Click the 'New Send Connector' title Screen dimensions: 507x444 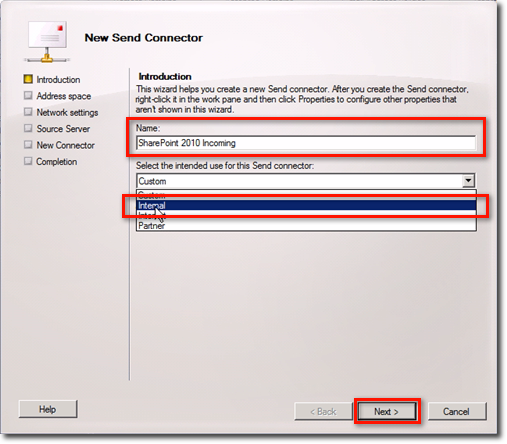point(143,38)
